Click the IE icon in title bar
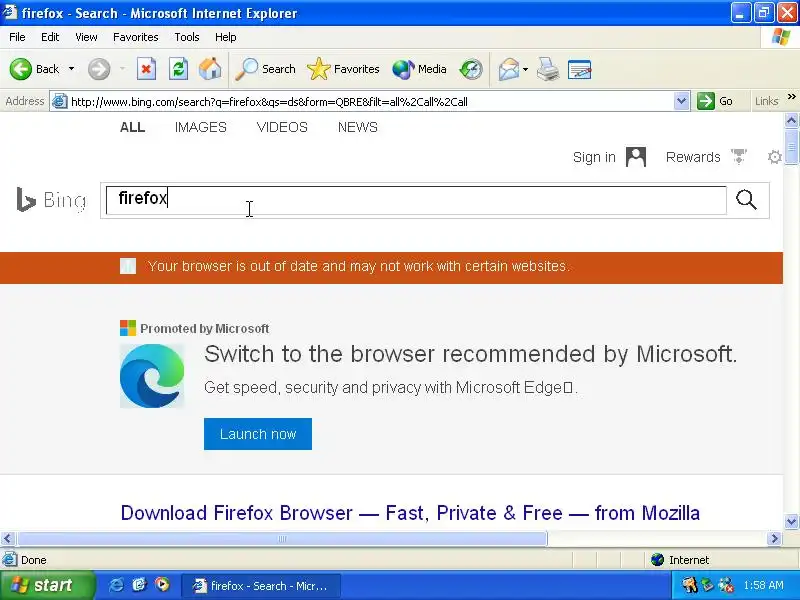This screenshot has width=800, height=600. click(x=10, y=13)
